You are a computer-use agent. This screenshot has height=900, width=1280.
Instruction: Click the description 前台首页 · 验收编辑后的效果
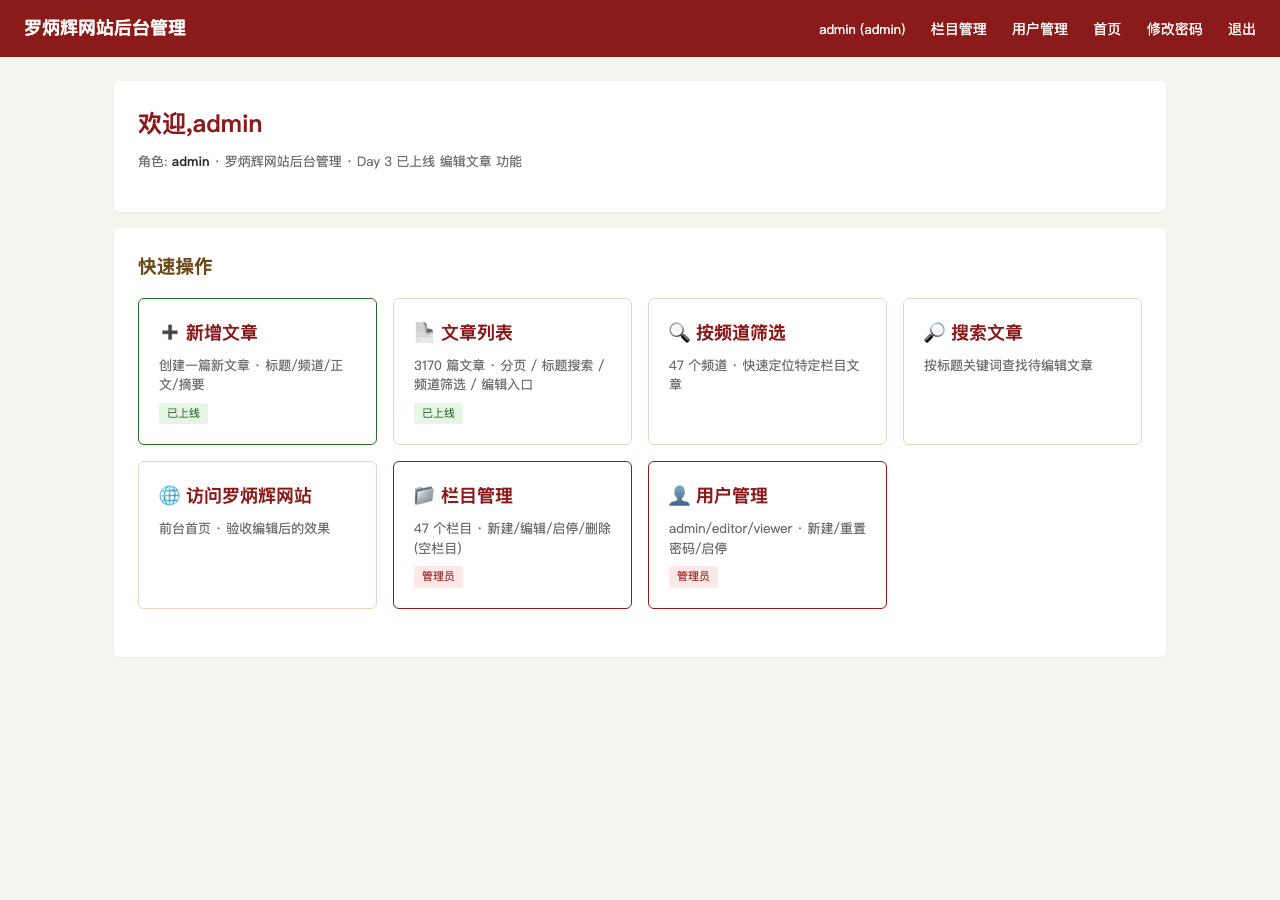[x=244, y=529]
